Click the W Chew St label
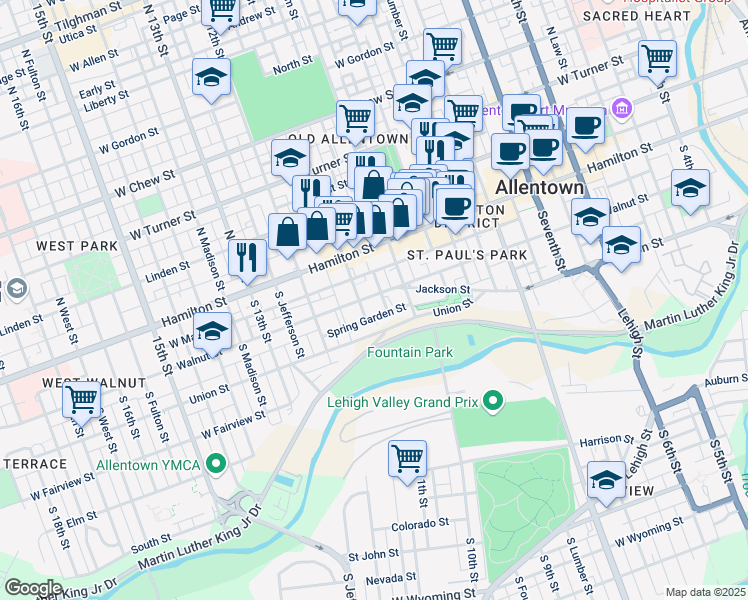Image resolution: width=748 pixels, height=600 pixels. click(x=145, y=184)
